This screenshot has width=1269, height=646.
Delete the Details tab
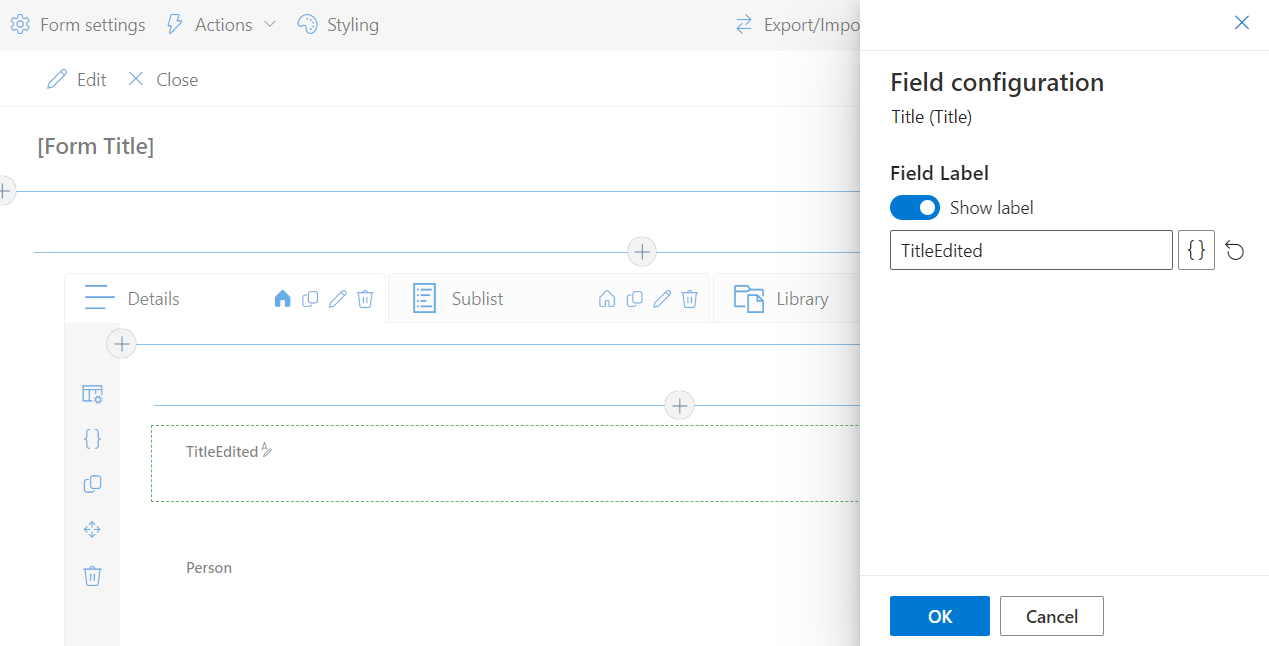click(366, 299)
